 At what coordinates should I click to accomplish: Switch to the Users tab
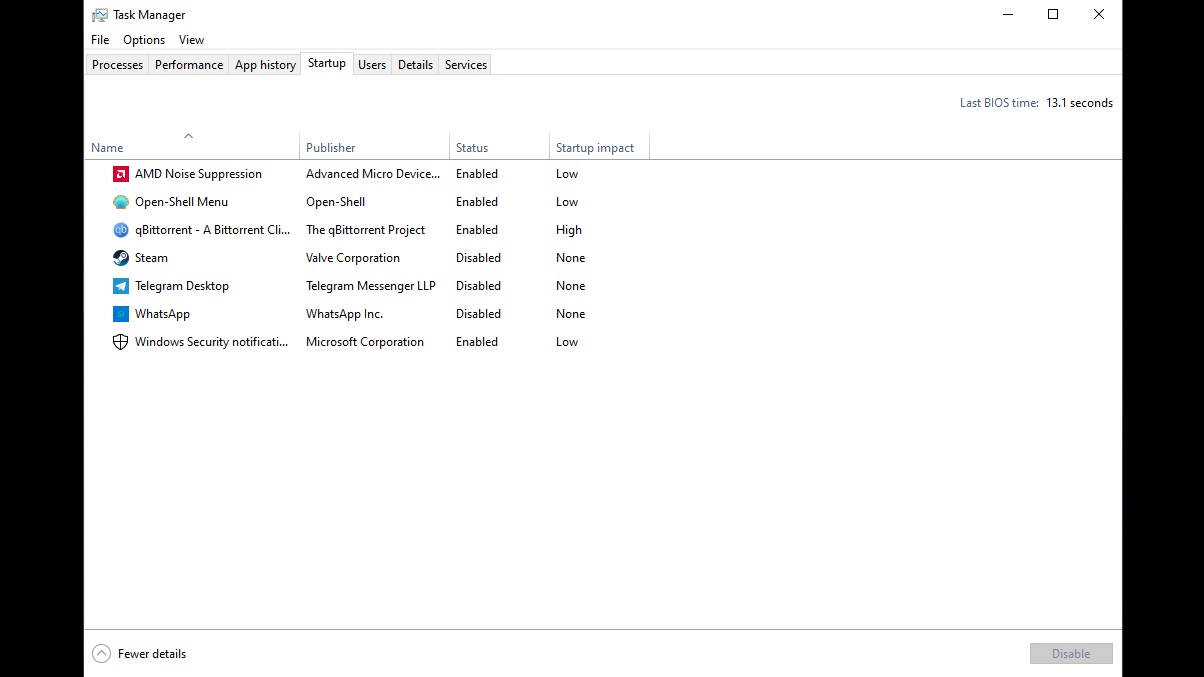click(372, 65)
